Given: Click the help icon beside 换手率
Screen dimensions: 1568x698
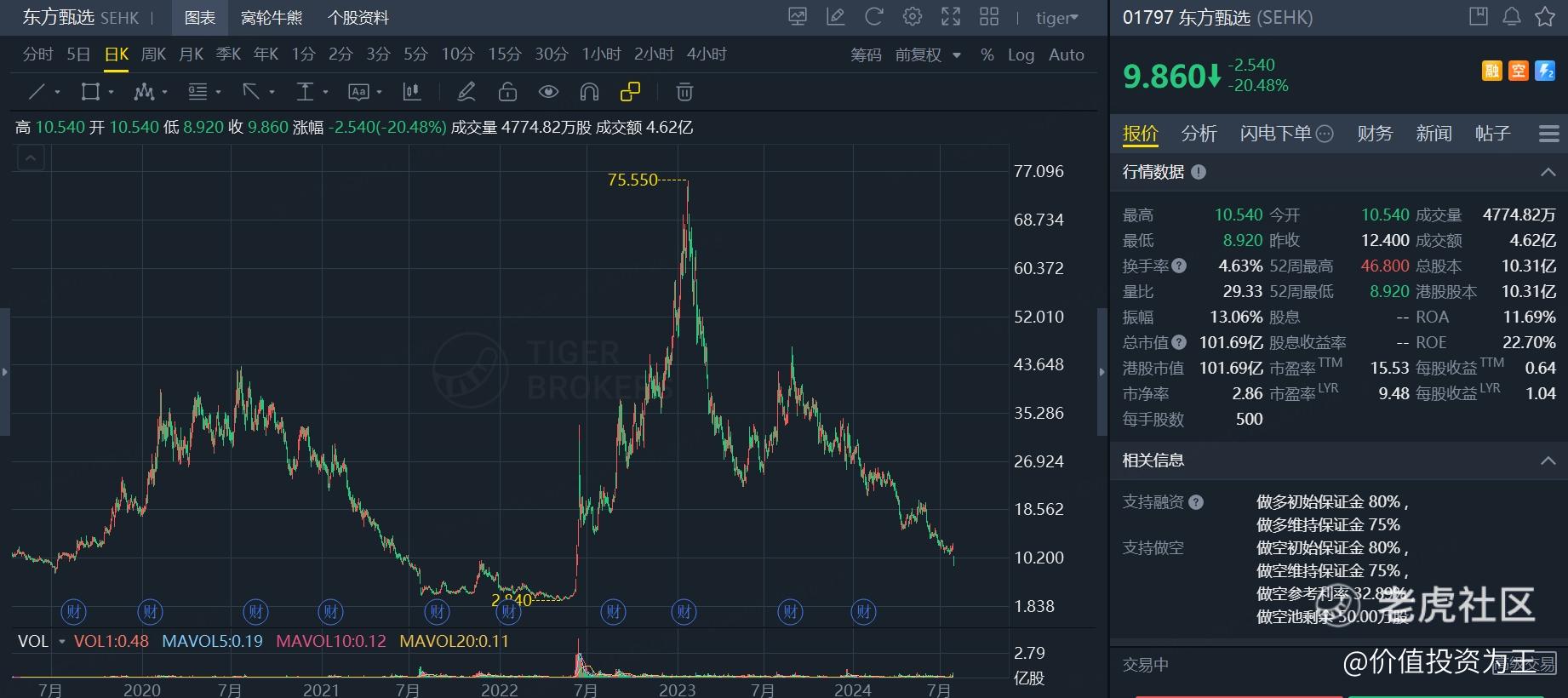Looking at the screenshot, I should [1179, 266].
